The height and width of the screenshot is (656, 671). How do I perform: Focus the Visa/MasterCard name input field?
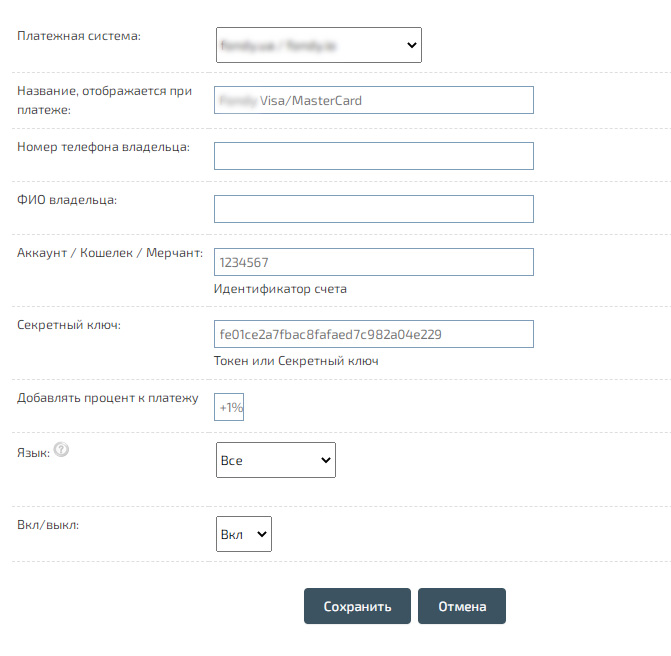373,100
